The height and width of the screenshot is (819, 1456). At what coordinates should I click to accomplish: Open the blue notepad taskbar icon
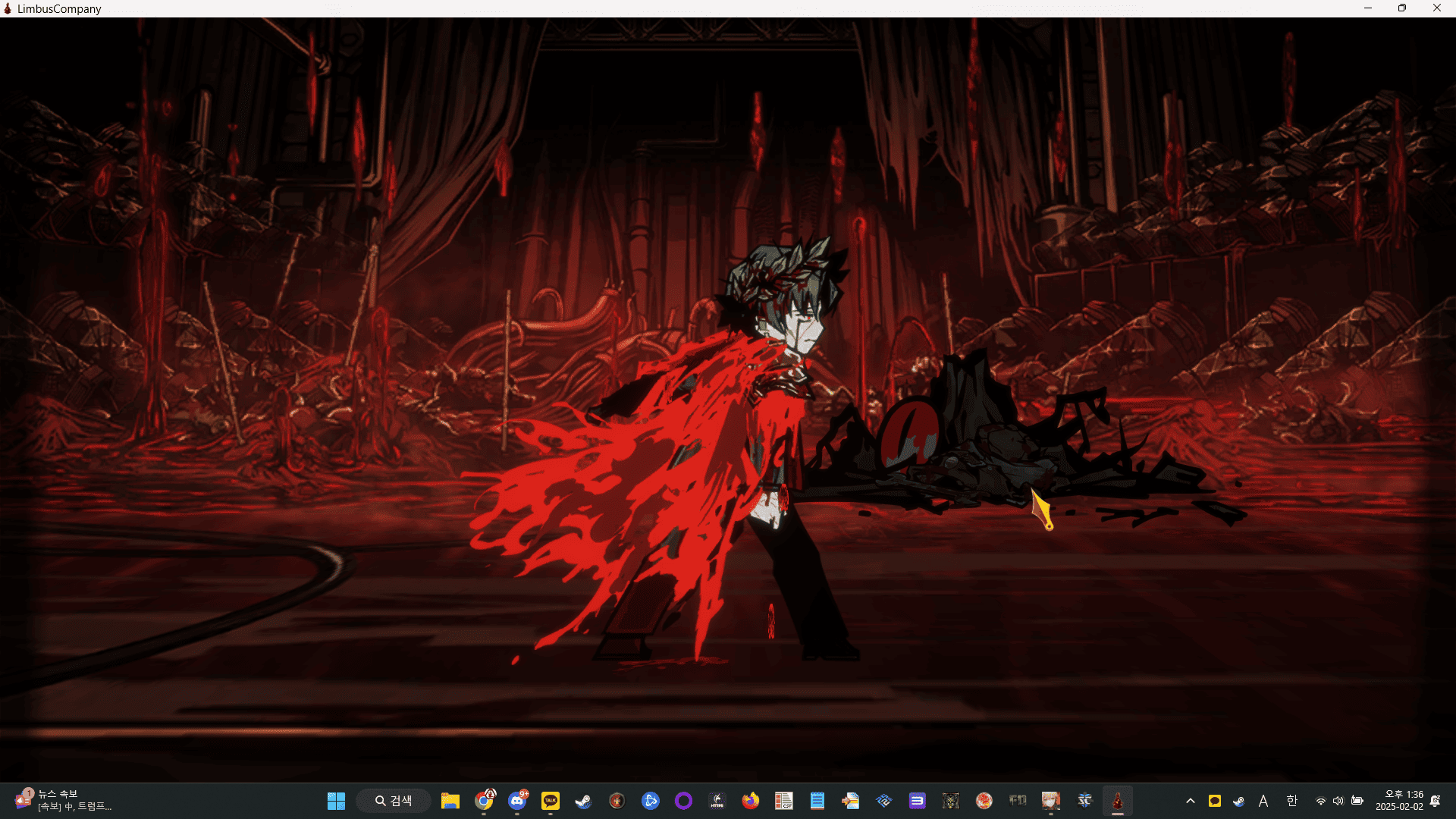(x=817, y=801)
